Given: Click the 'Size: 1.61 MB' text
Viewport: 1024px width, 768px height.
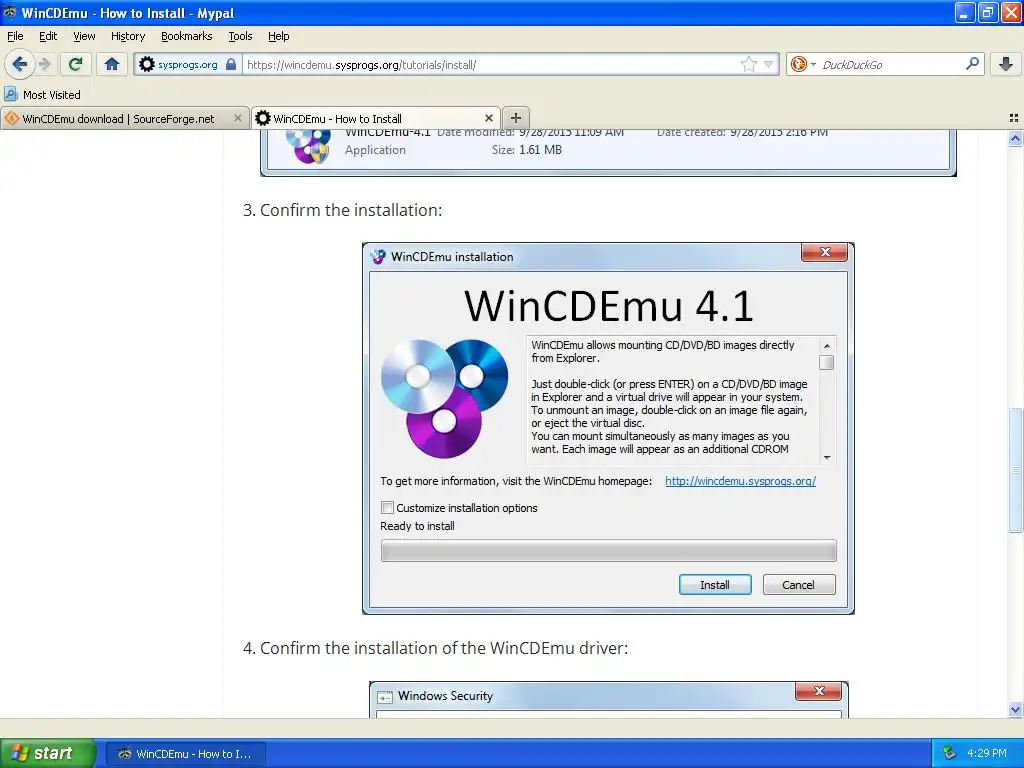Looking at the screenshot, I should 526,150.
